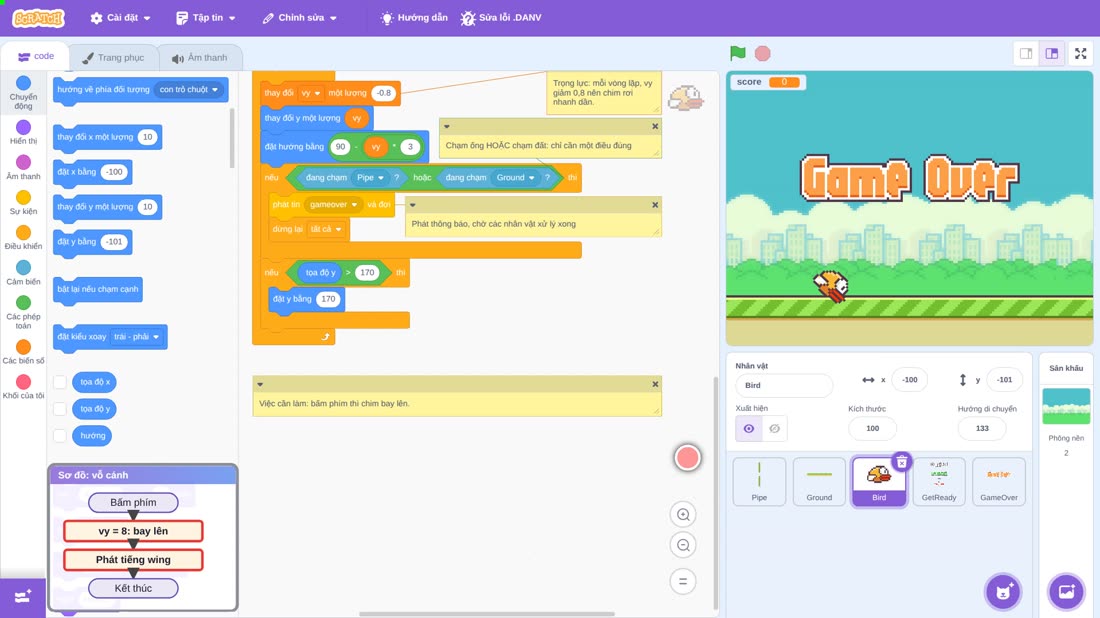Screen dimensions: 1100x618
Task: Open the Cài đặt menu
Action: click(x=121, y=18)
